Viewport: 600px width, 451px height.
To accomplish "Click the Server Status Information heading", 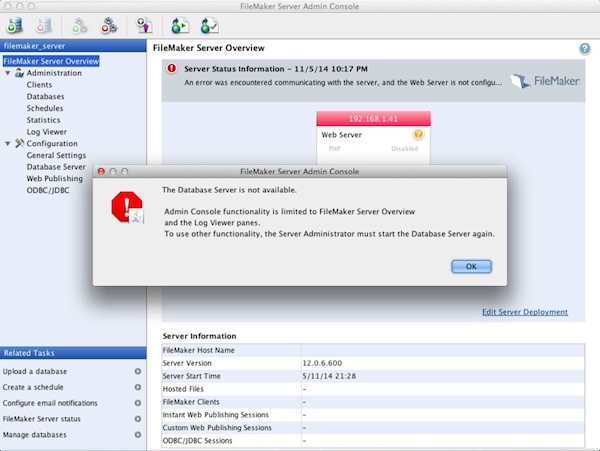I will pyautogui.click(x=276, y=69).
